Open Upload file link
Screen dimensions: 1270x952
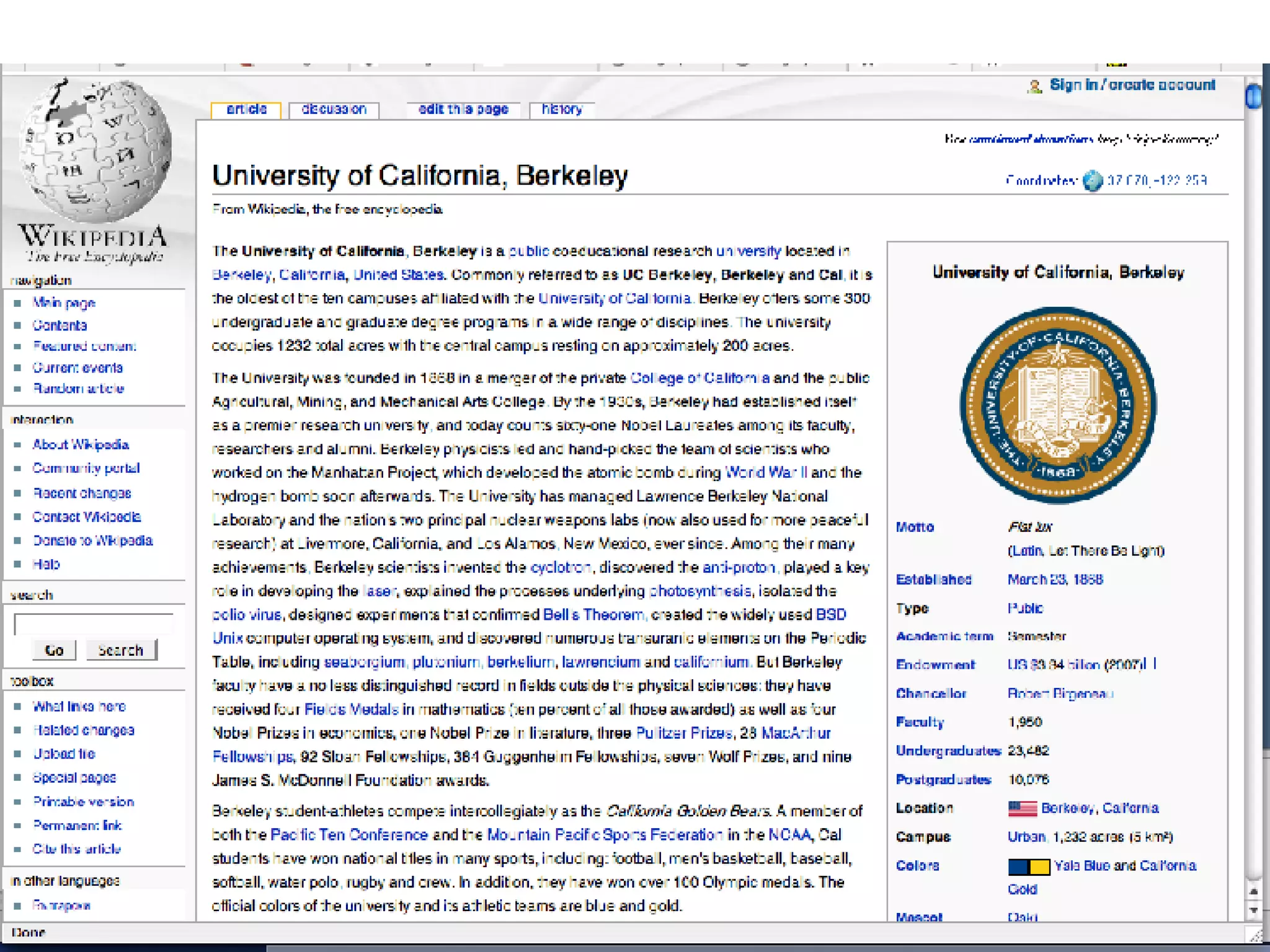[x=64, y=754]
